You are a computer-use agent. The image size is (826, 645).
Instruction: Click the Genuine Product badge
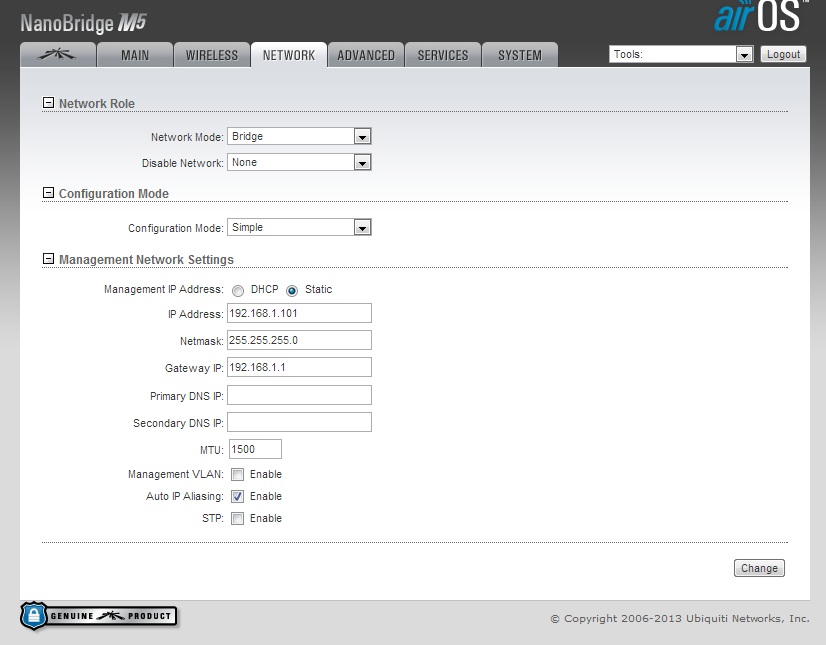[x=99, y=615]
